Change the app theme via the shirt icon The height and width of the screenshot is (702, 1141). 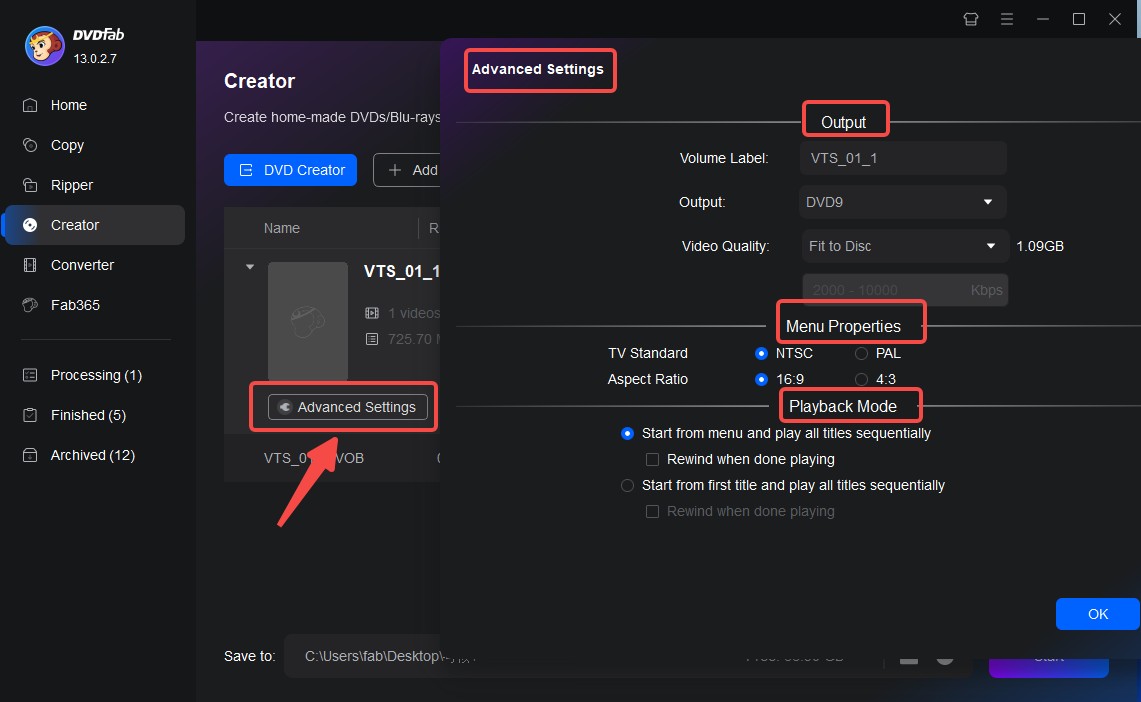pos(970,18)
